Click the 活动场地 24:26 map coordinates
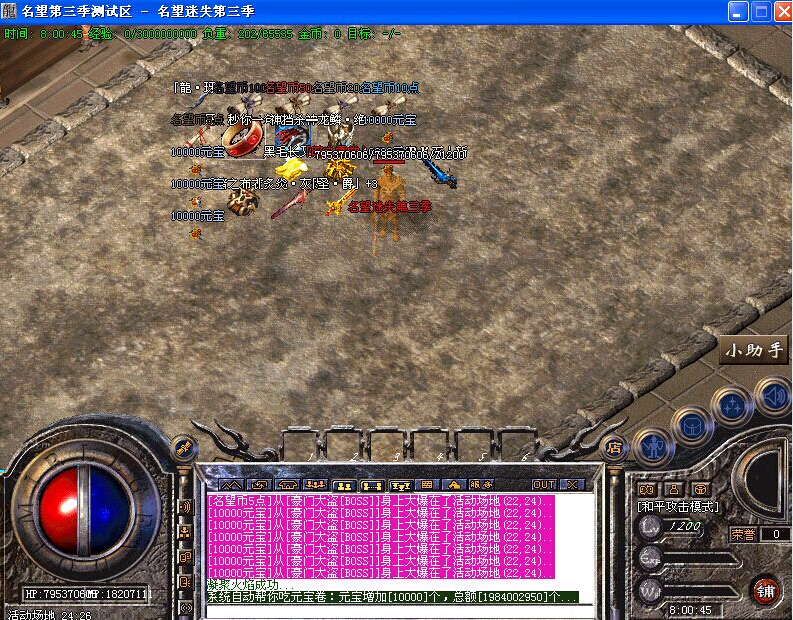Image resolution: width=793 pixels, height=620 pixels. 49,615
